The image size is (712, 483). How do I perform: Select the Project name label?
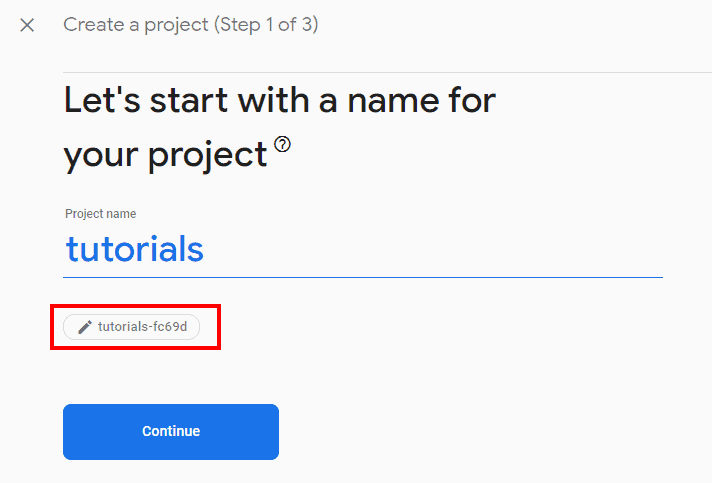point(100,213)
